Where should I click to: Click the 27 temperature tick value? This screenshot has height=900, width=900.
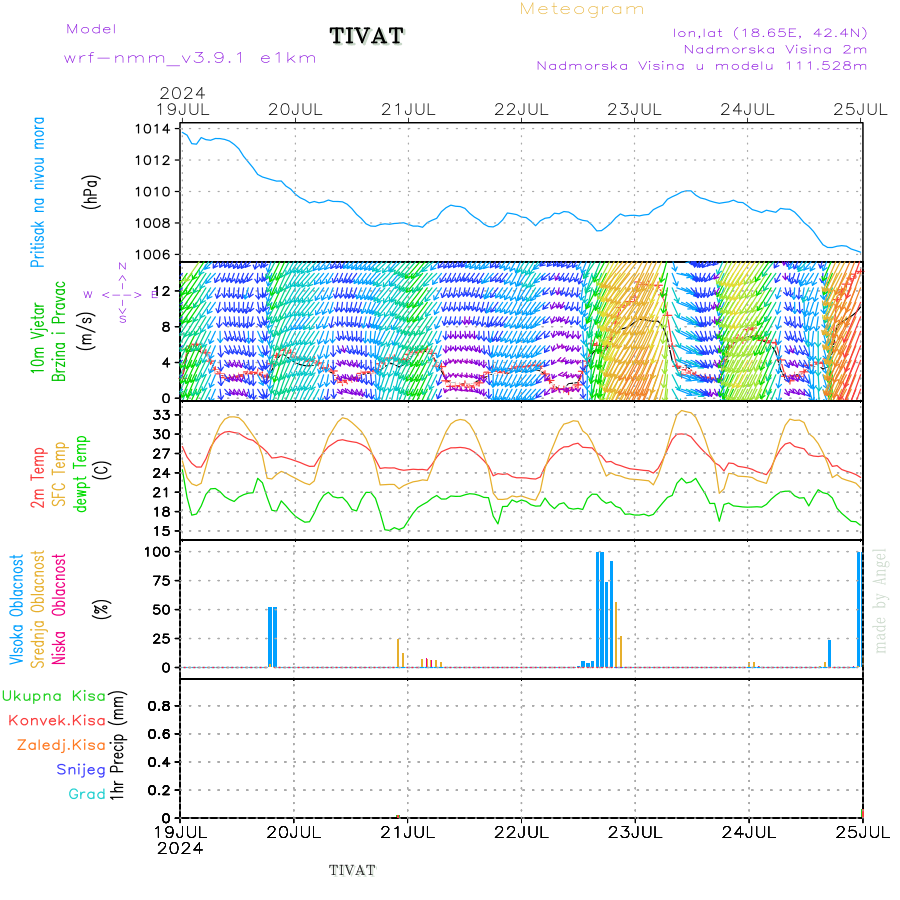point(162,454)
